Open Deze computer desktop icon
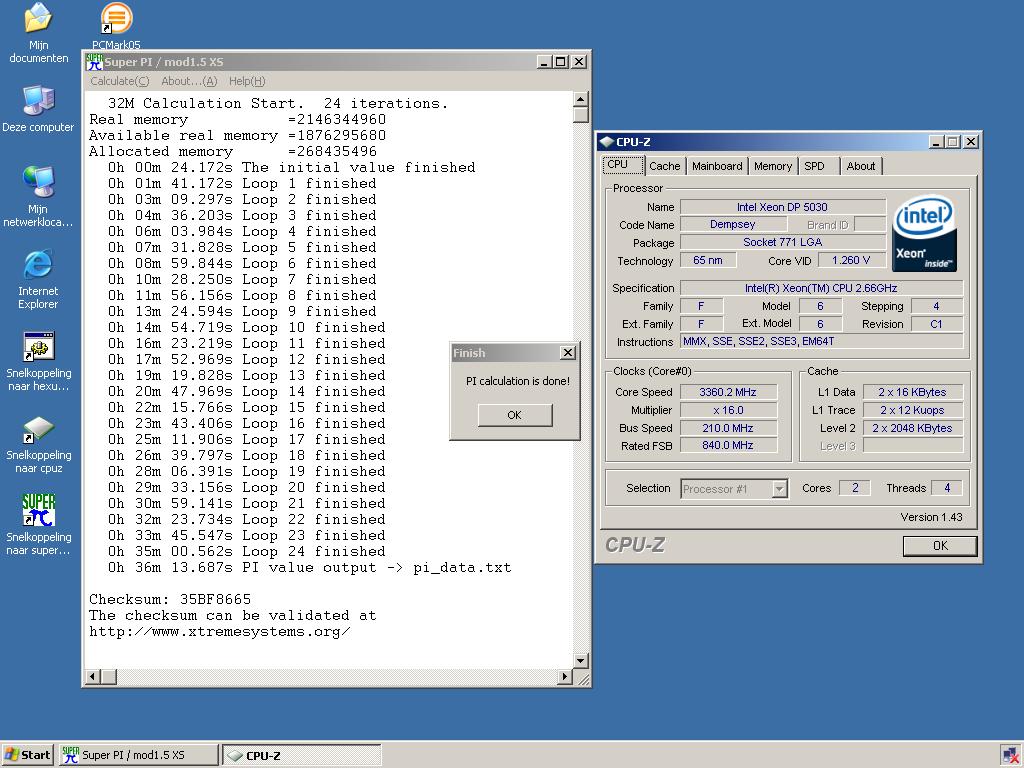 pyautogui.click(x=38, y=108)
